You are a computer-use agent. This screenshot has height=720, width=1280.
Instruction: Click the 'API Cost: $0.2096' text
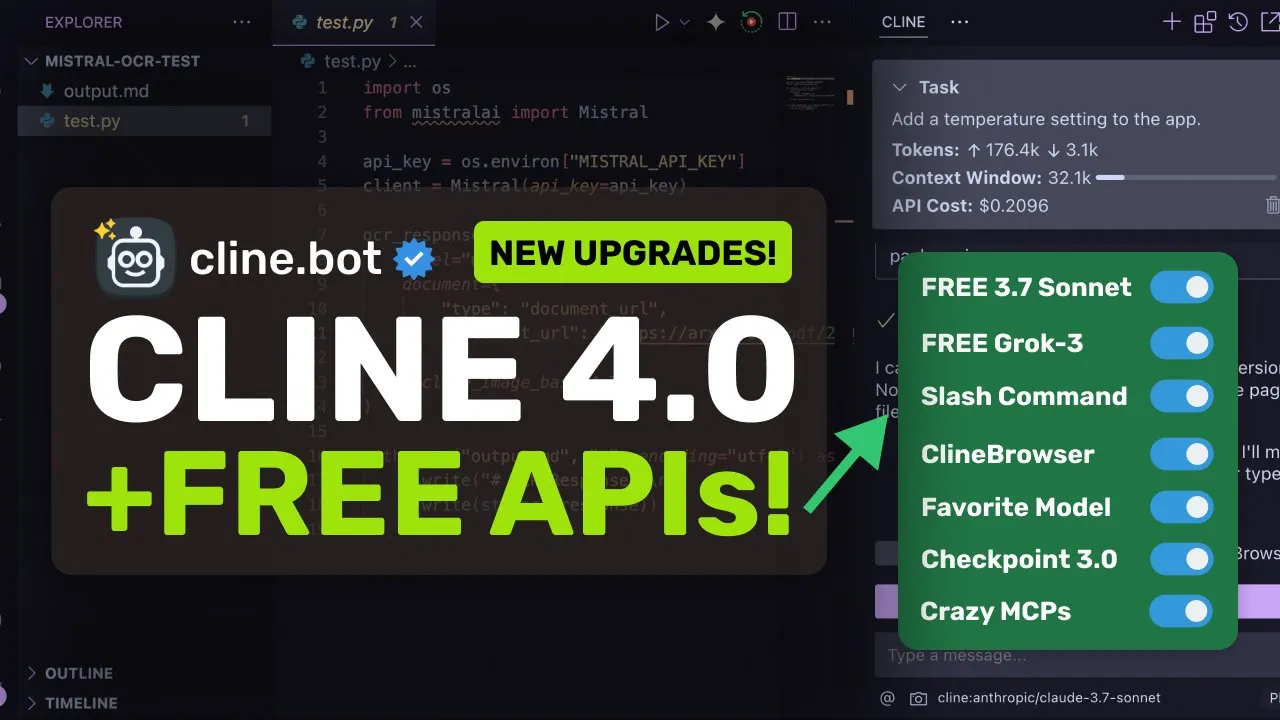tap(970, 206)
